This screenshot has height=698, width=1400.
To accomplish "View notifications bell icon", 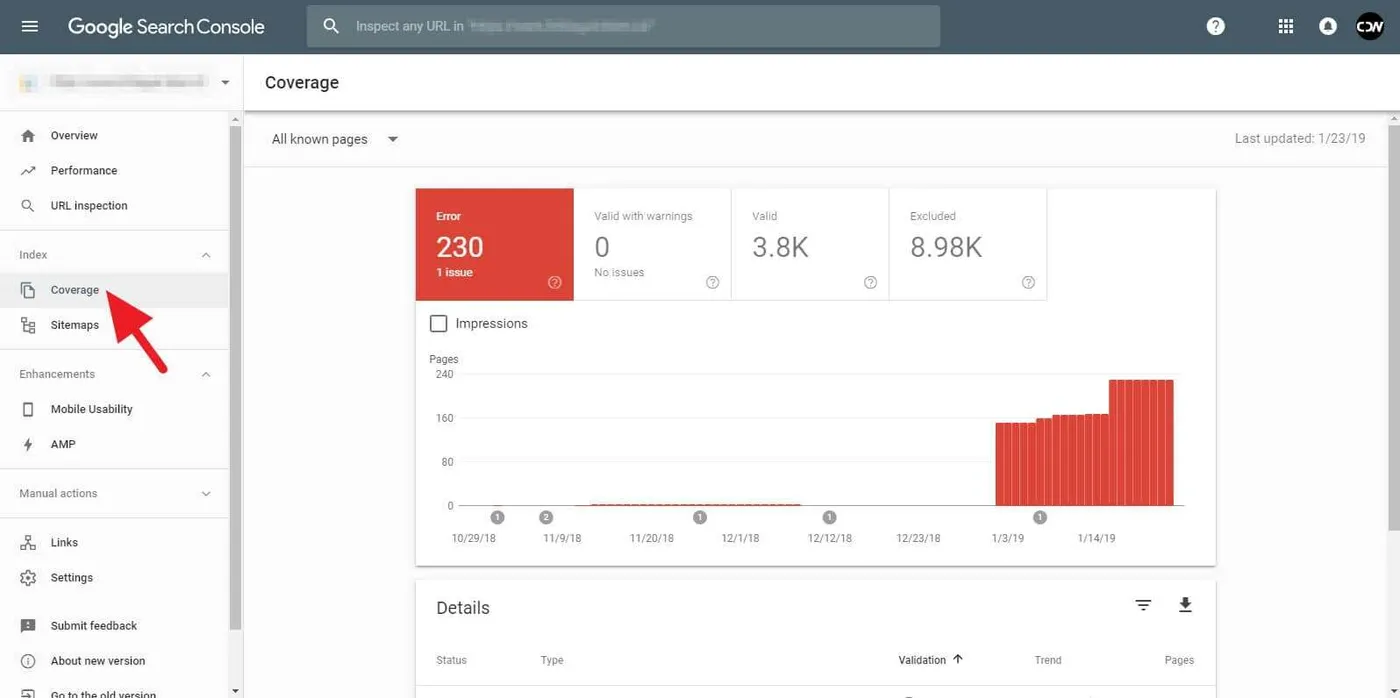I will click(1327, 26).
